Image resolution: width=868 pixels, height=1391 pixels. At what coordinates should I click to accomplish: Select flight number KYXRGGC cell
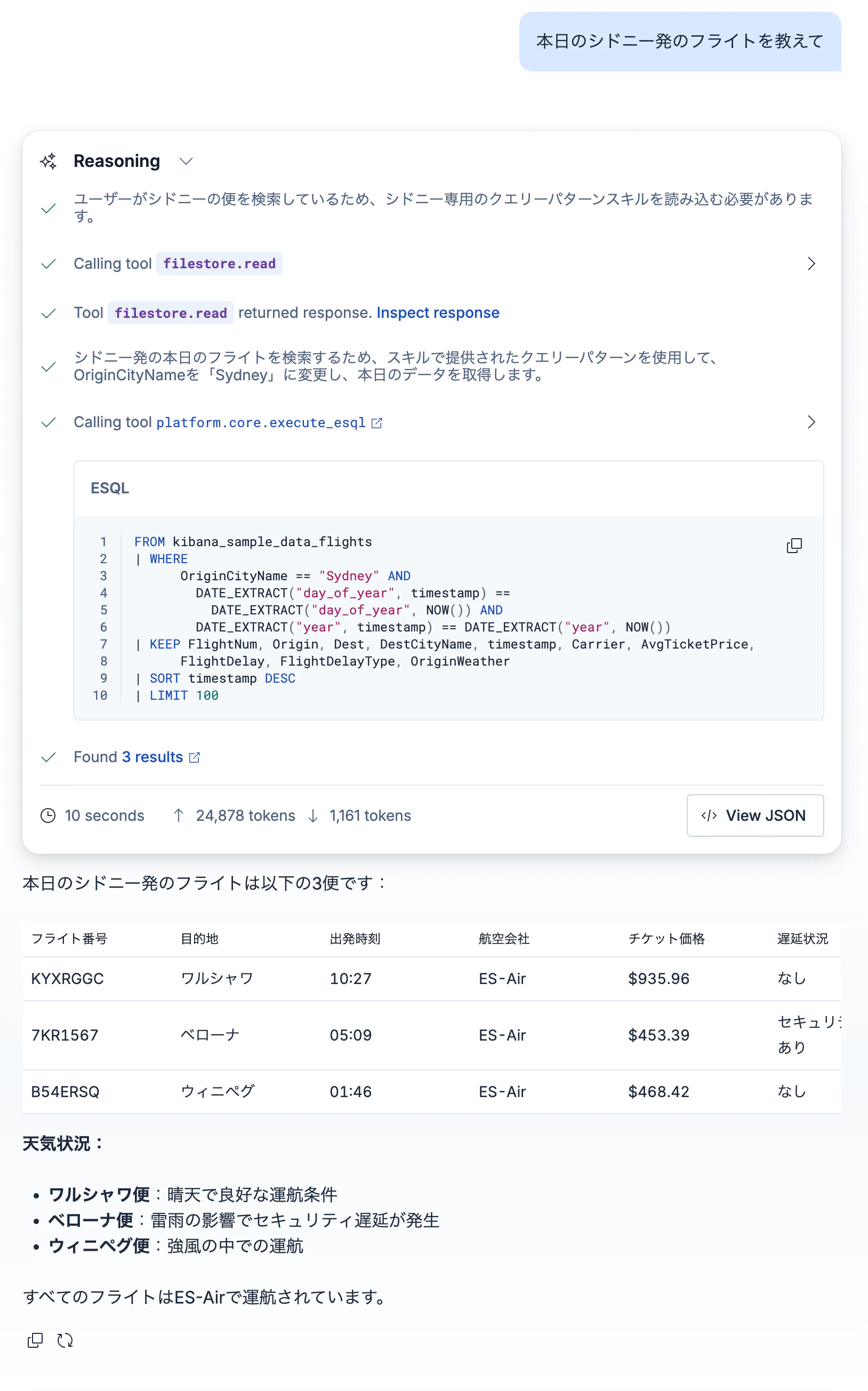67,979
